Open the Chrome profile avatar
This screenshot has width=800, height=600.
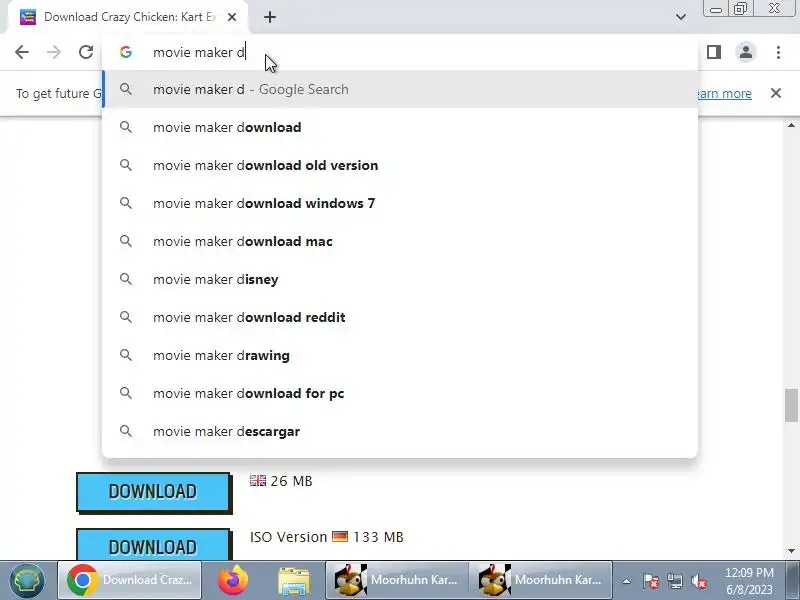(745, 52)
